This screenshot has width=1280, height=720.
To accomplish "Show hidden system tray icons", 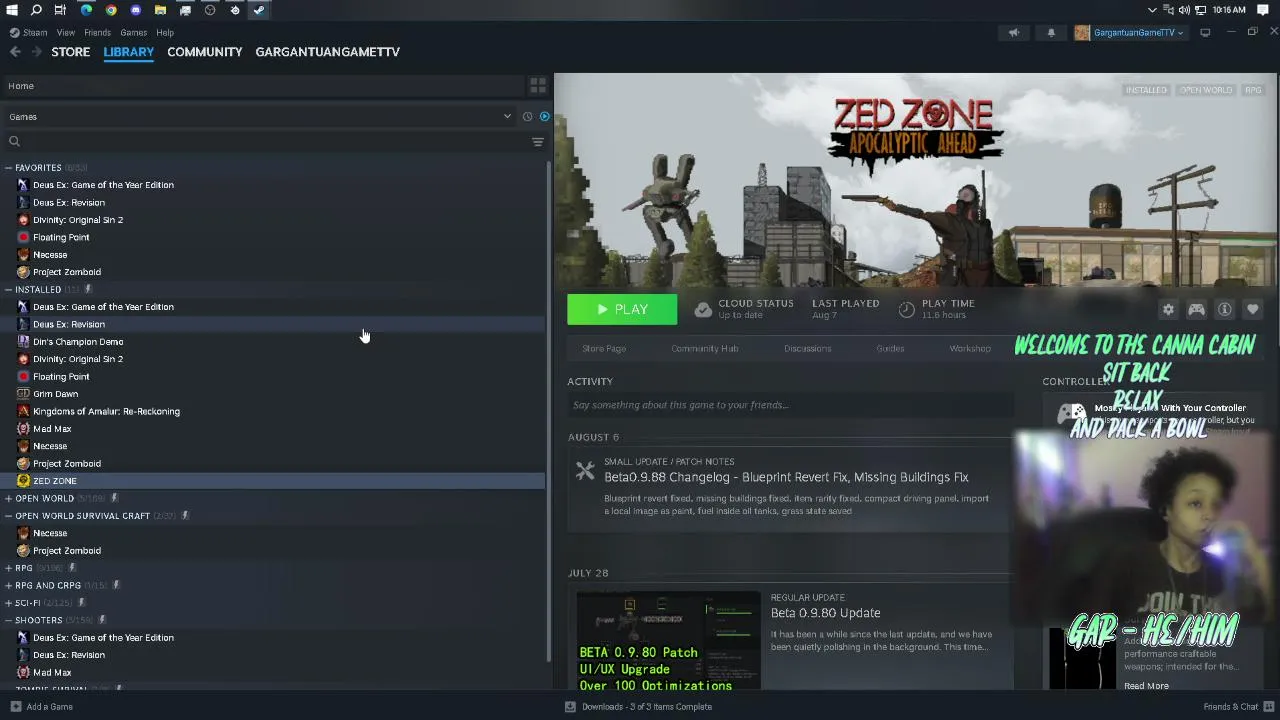I will pyautogui.click(x=1152, y=10).
